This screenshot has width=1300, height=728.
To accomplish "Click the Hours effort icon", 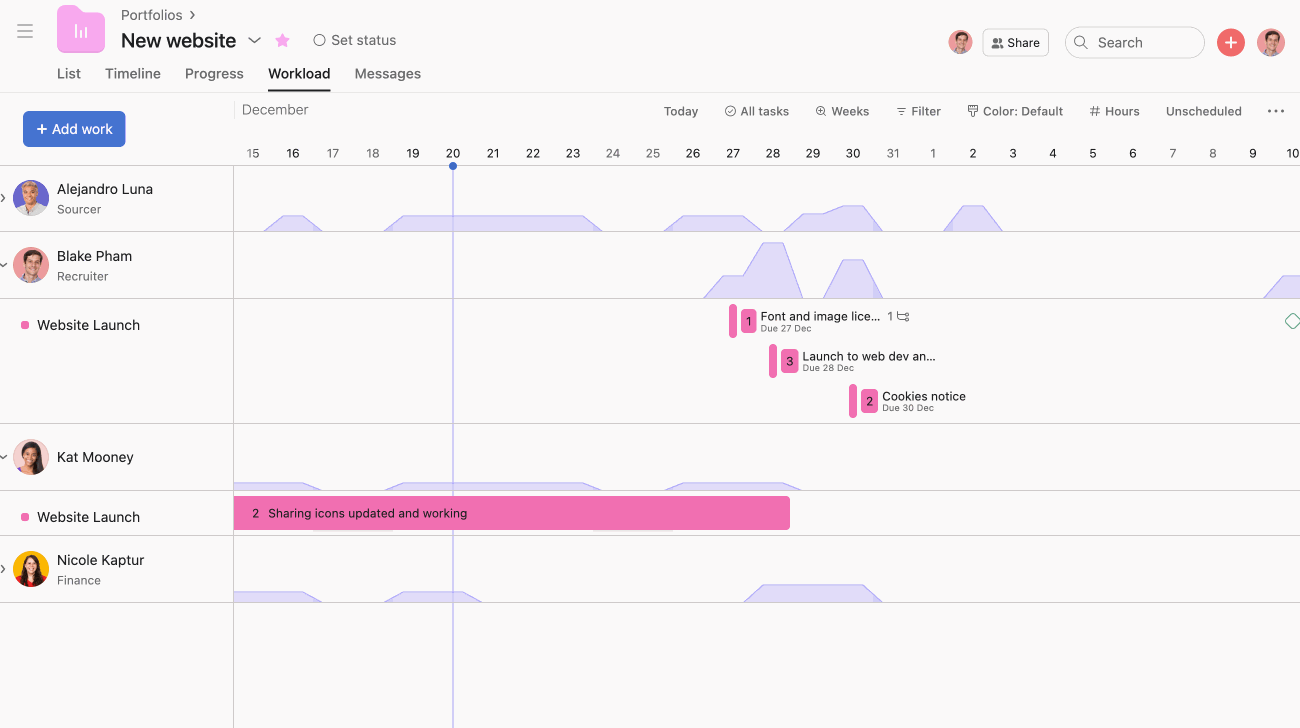I will [1095, 111].
